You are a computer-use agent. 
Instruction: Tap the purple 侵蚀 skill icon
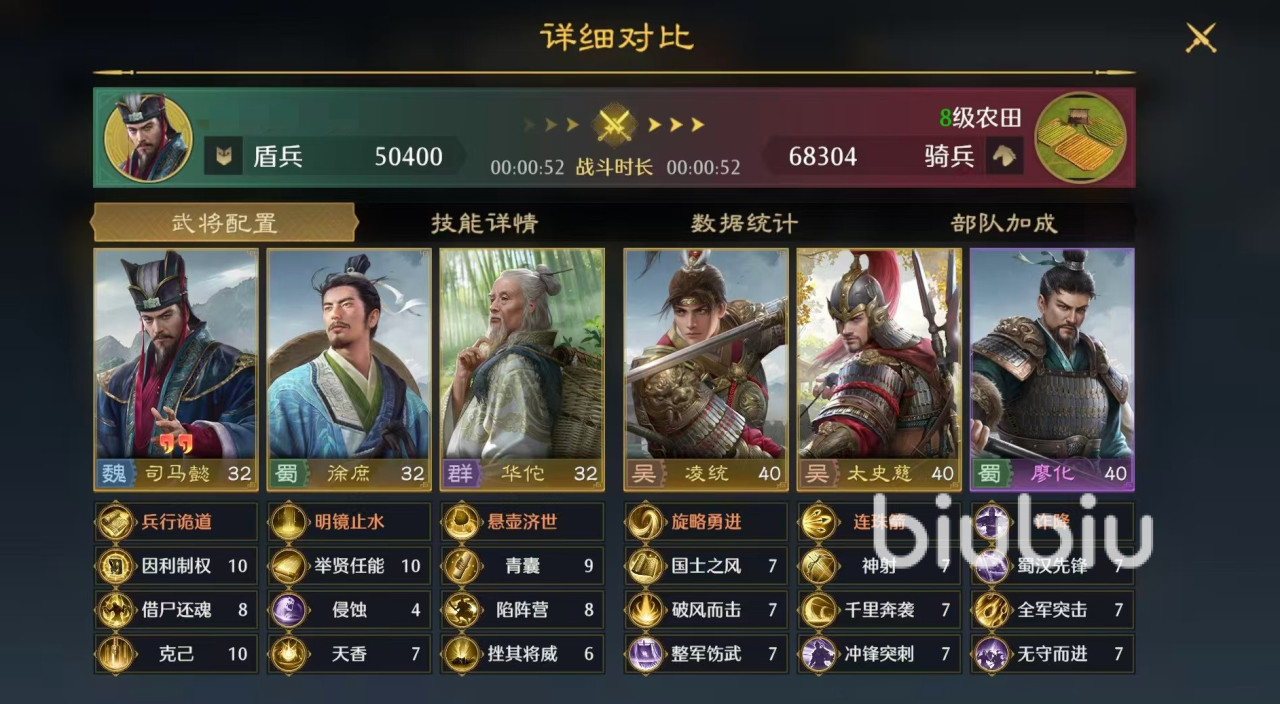[289, 610]
